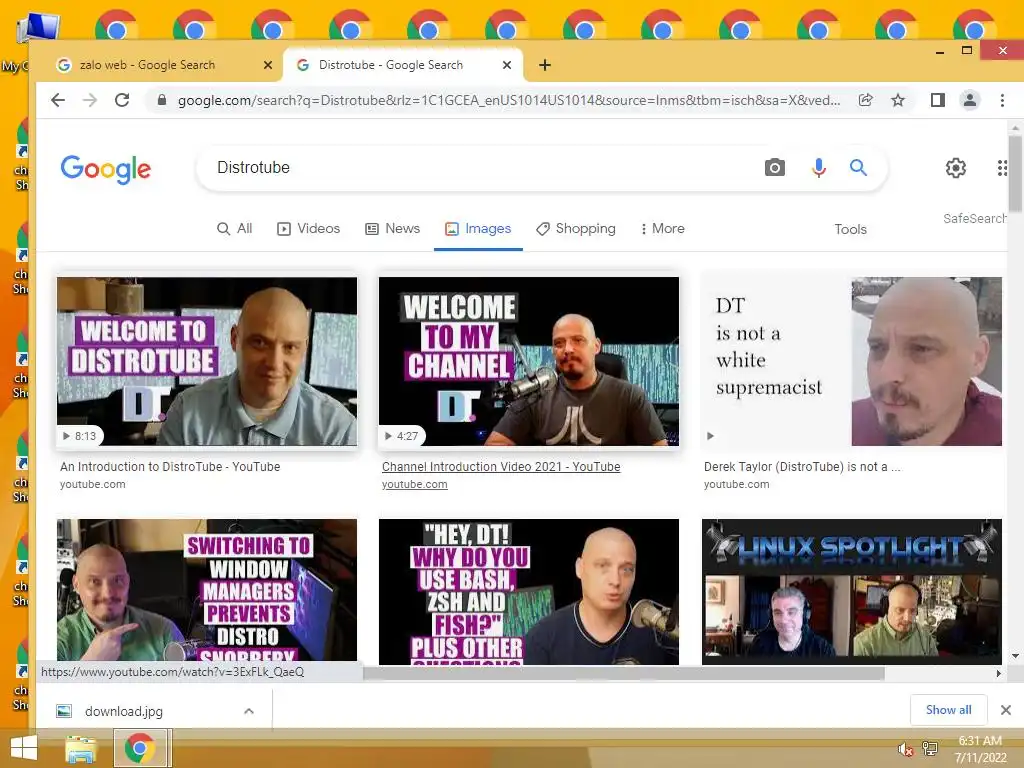Open SafeSearch settings
Screen dimensions: 1024x768
pos(974,218)
